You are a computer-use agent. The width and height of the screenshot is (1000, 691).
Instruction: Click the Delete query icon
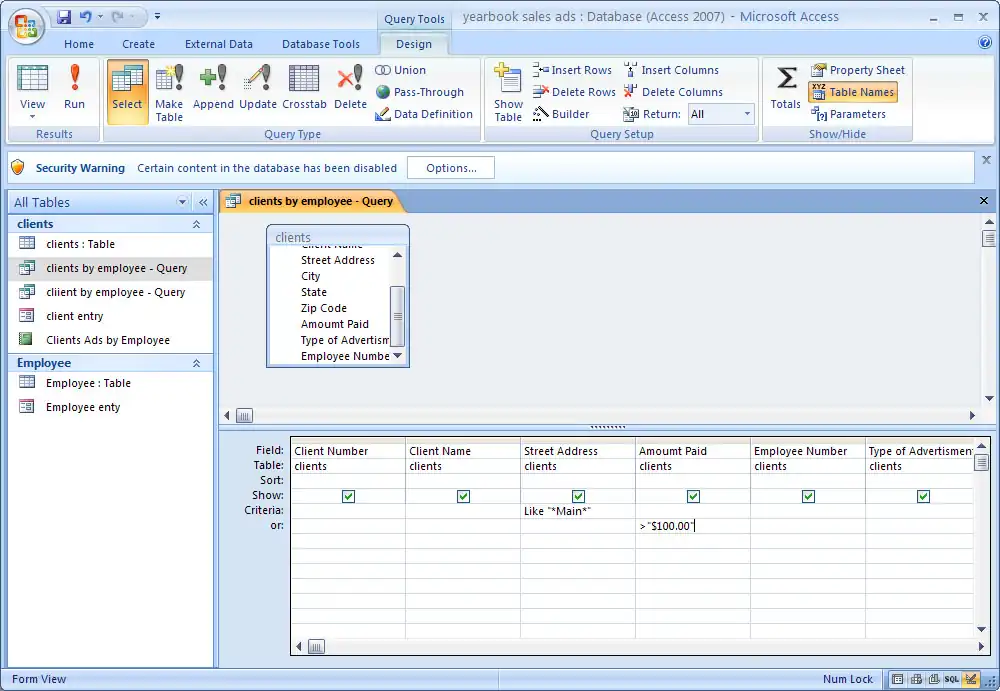click(350, 88)
